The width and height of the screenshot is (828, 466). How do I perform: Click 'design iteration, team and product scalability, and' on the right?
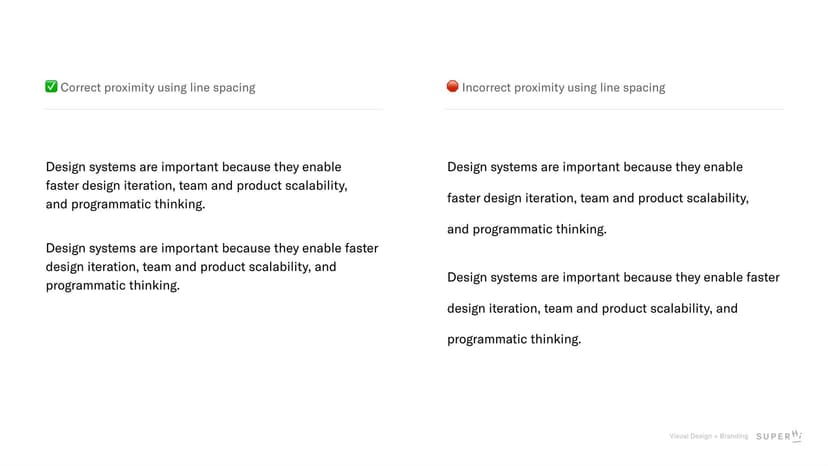592,308
